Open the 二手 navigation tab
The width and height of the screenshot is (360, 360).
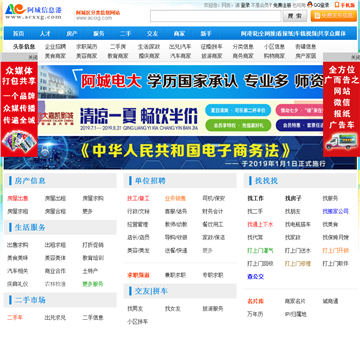point(125,34)
